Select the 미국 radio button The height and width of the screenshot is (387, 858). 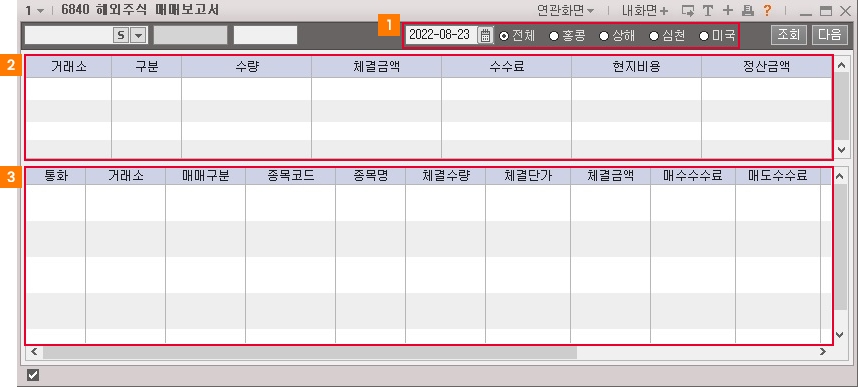[704, 36]
